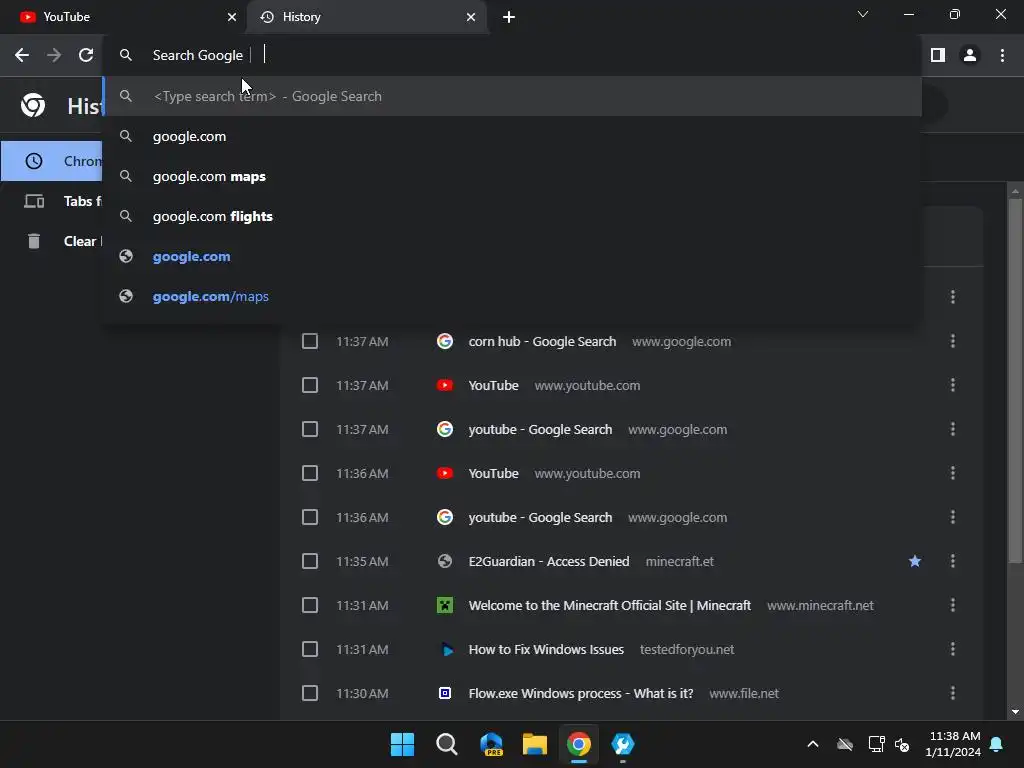Open Tabs from other devices in the sidebar
The width and height of the screenshot is (1024, 768).
pyautogui.click(x=52, y=201)
